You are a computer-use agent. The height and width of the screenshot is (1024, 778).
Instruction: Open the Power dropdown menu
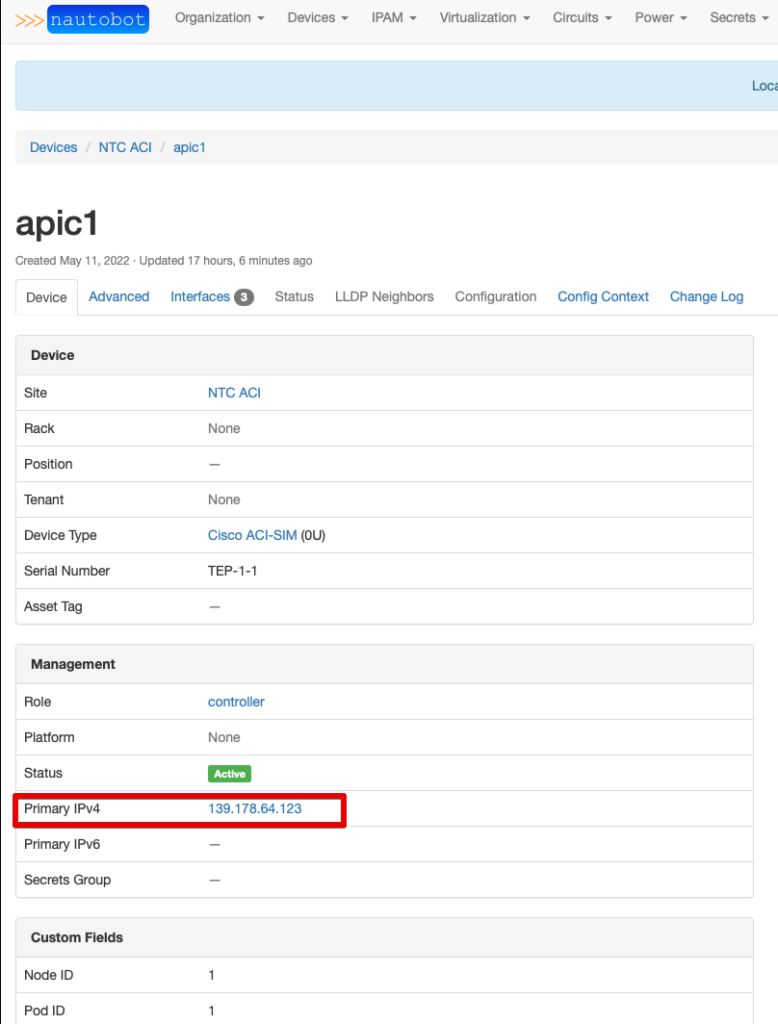point(660,18)
